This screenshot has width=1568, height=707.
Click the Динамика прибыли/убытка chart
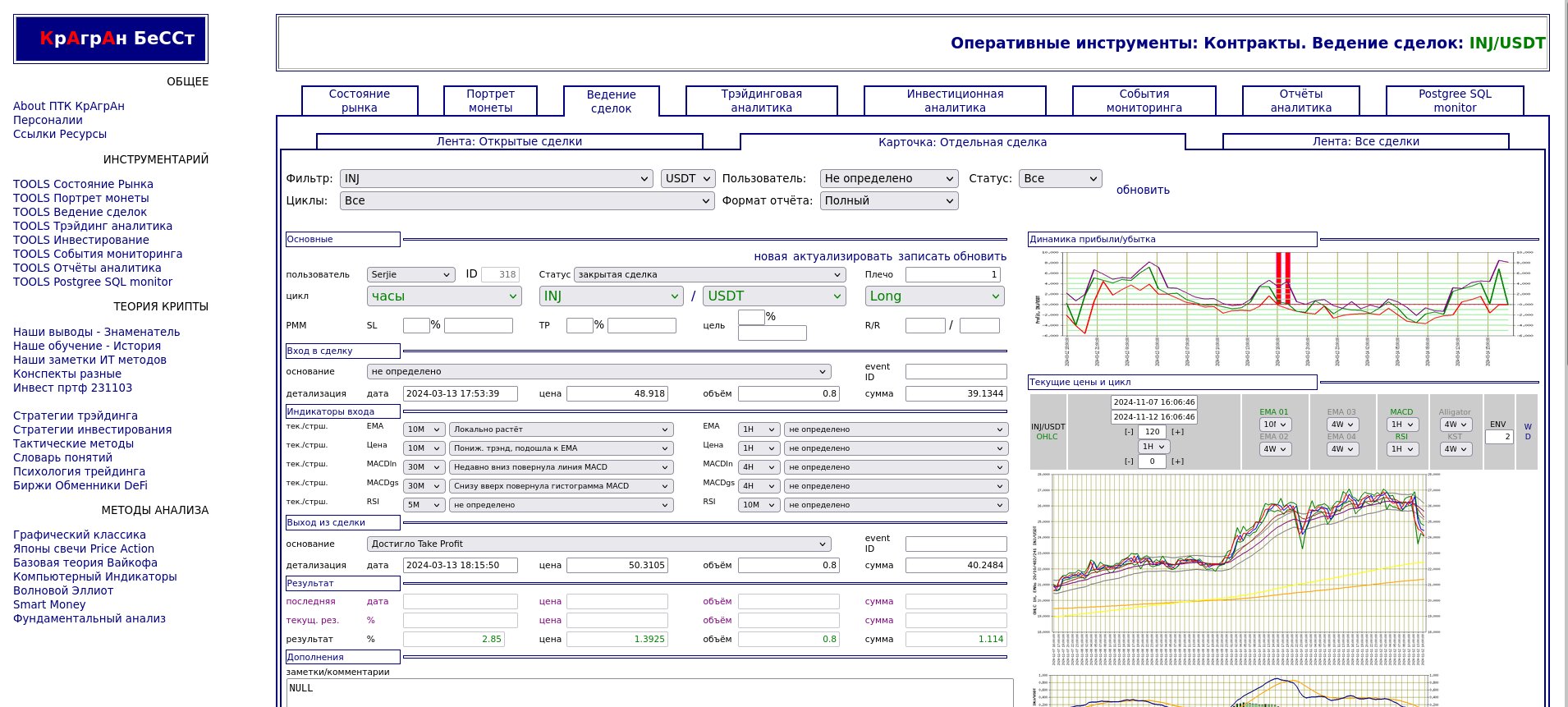[x=1282, y=297]
